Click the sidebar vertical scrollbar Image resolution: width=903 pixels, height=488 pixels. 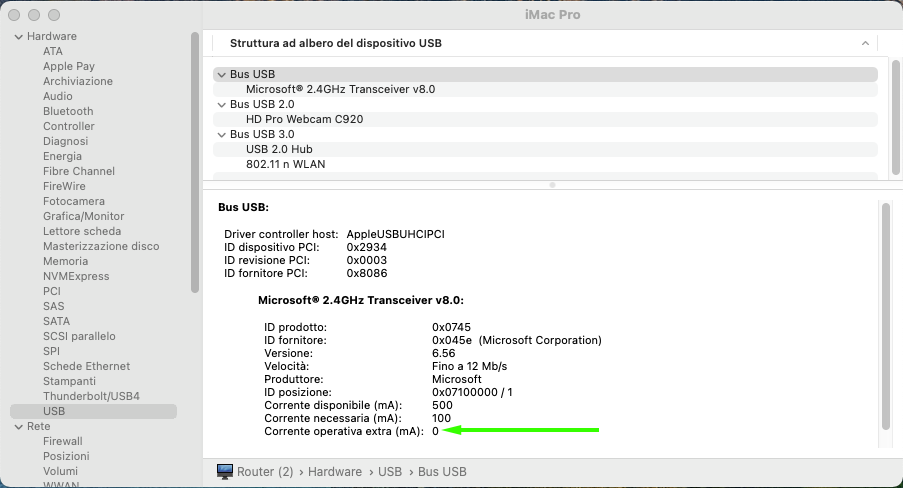pyautogui.click(x=195, y=162)
